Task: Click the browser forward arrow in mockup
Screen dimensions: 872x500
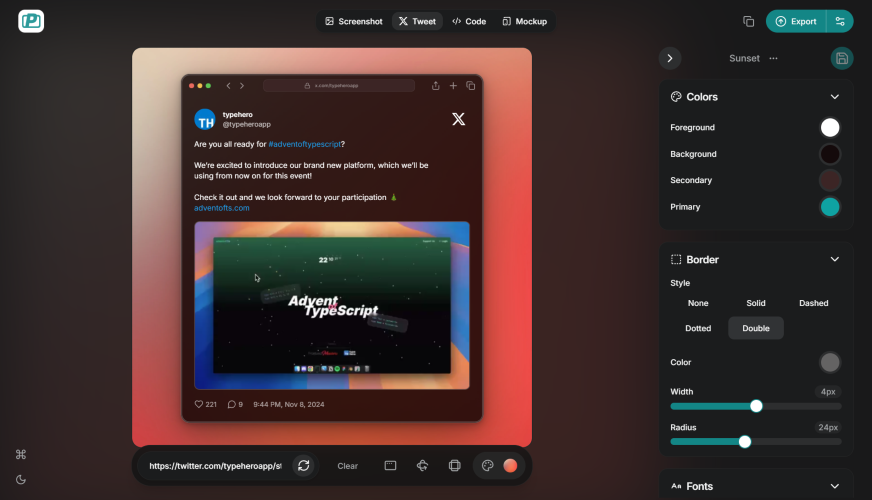Action: 242,86
